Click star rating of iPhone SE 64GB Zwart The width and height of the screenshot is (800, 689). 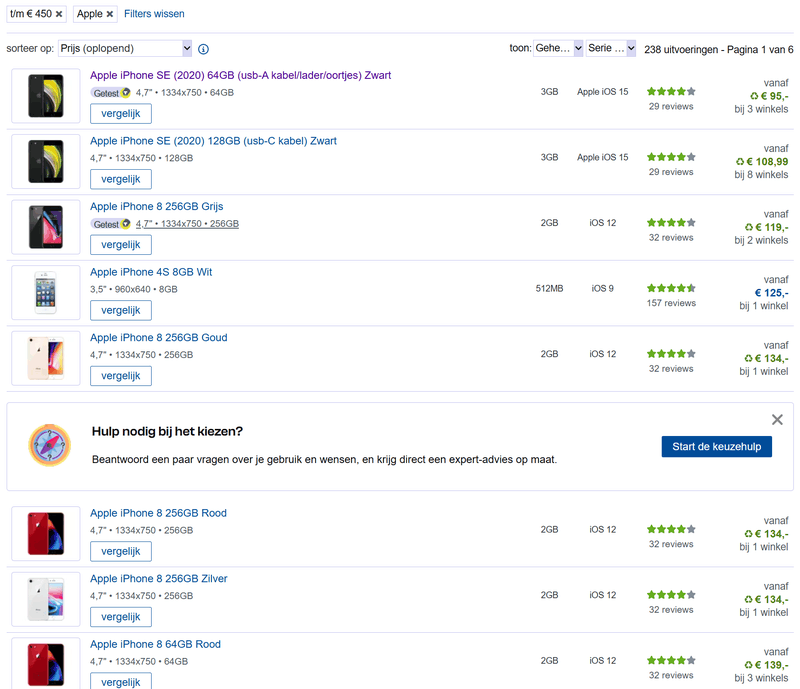[671, 91]
